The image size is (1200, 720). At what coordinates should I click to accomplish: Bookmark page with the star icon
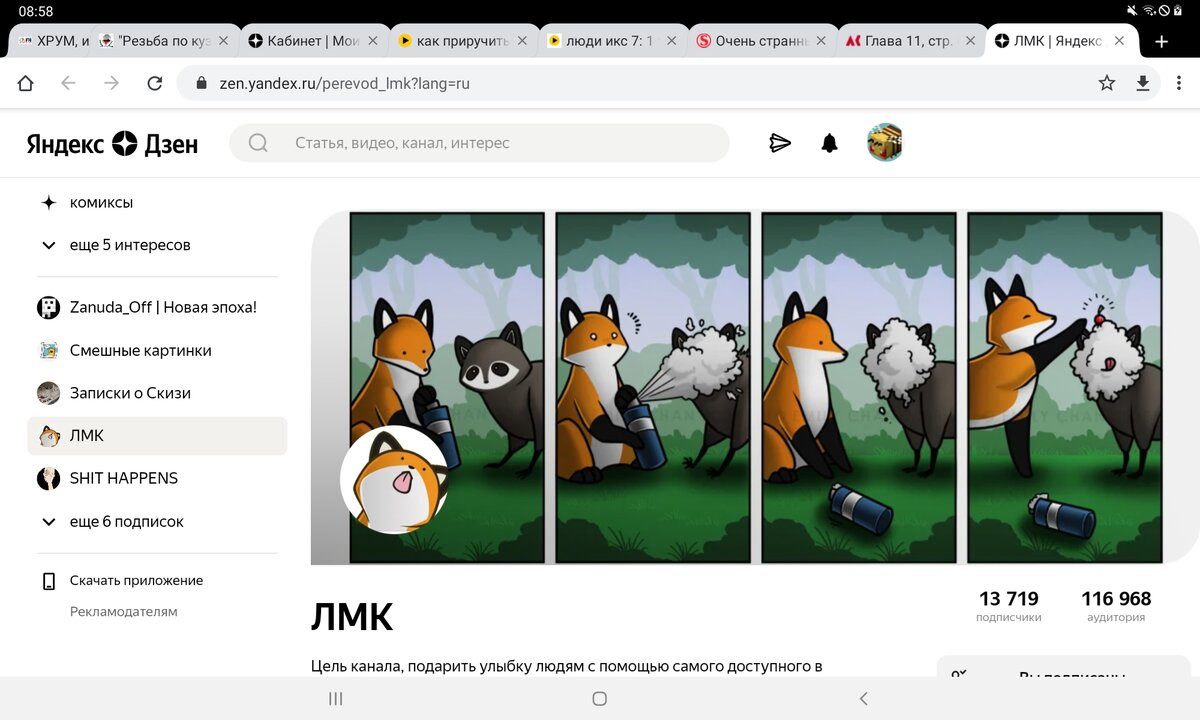(1106, 83)
